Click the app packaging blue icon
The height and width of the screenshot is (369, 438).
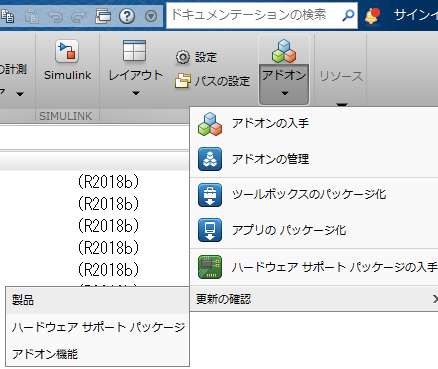(x=210, y=230)
